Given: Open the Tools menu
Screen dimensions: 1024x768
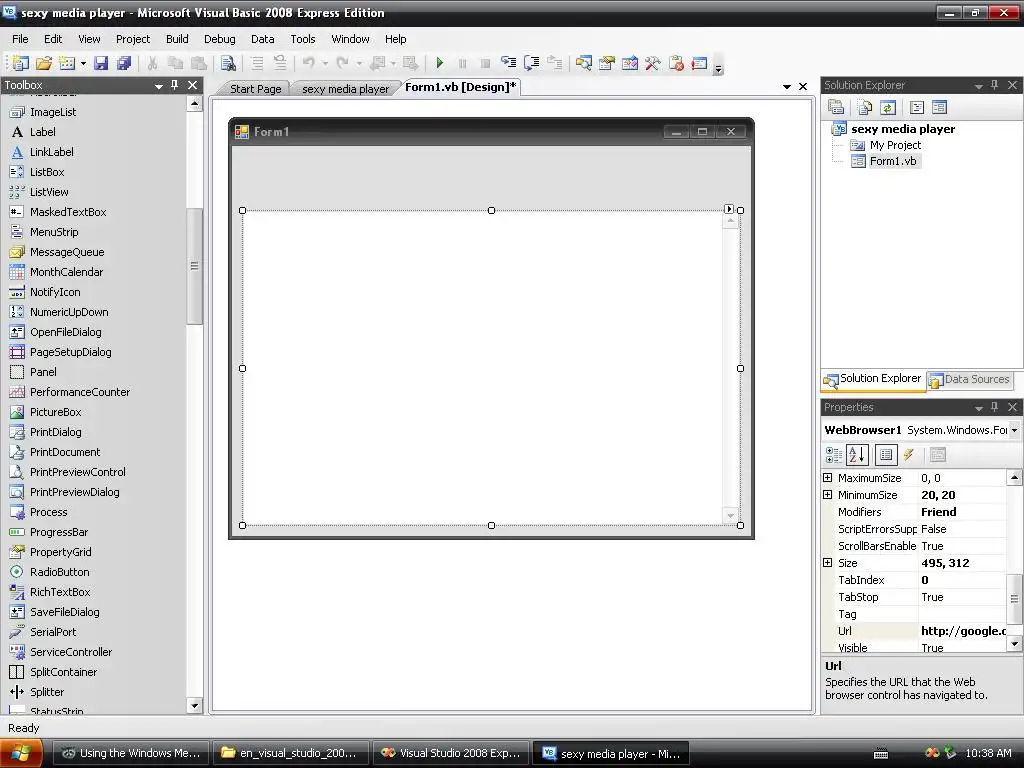Looking at the screenshot, I should coord(303,39).
